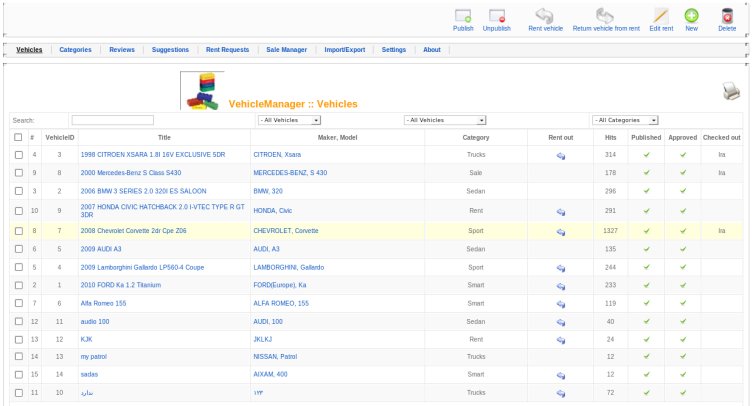
Task: Click the NISSAN, Patrol maker link
Action: (275, 357)
